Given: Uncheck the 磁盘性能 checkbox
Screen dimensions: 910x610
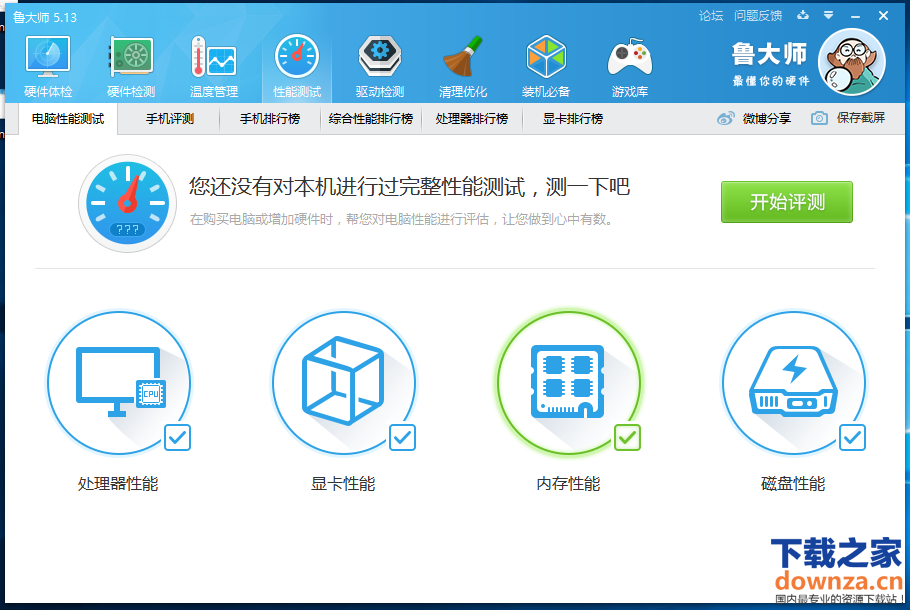Looking at the screenshot, I should click(x=853, y=438).
